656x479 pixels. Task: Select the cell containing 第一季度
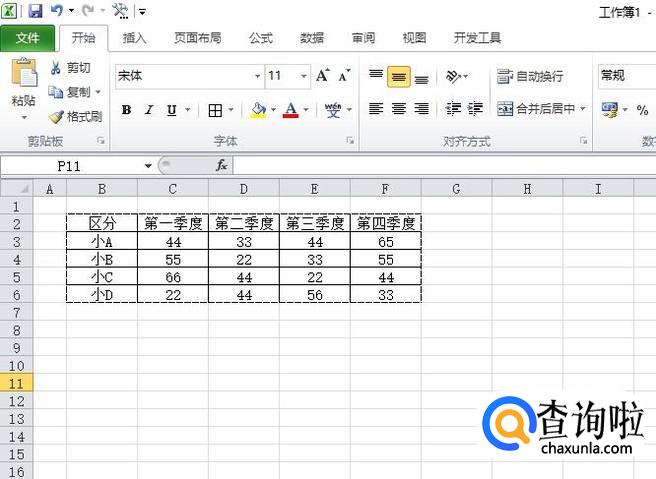click(173, 223)
